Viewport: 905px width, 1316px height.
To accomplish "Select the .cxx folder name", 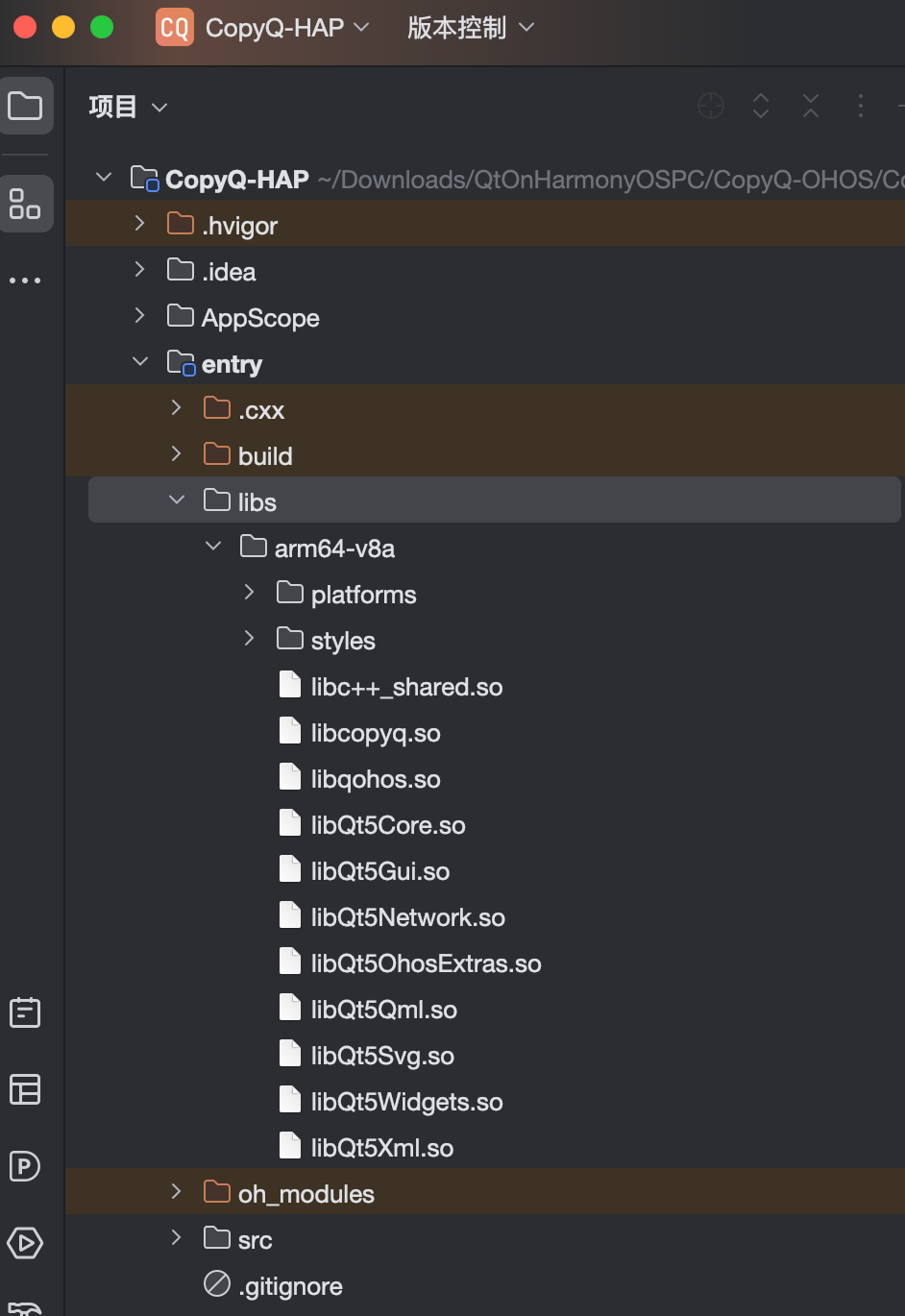I will [x=261, y=411].
